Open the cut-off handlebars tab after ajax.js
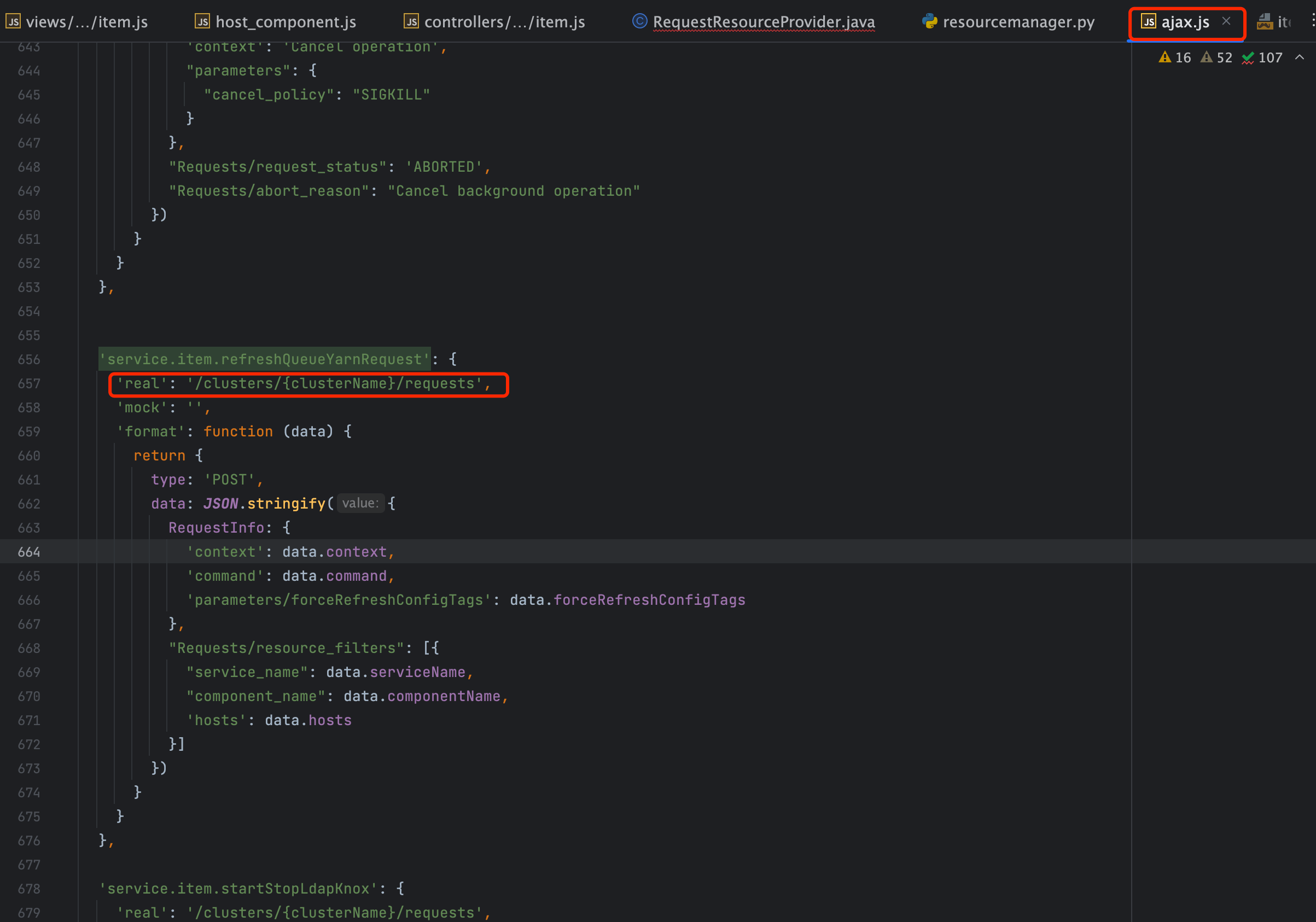The image size is (1316, 922). tap(1274, 22)
